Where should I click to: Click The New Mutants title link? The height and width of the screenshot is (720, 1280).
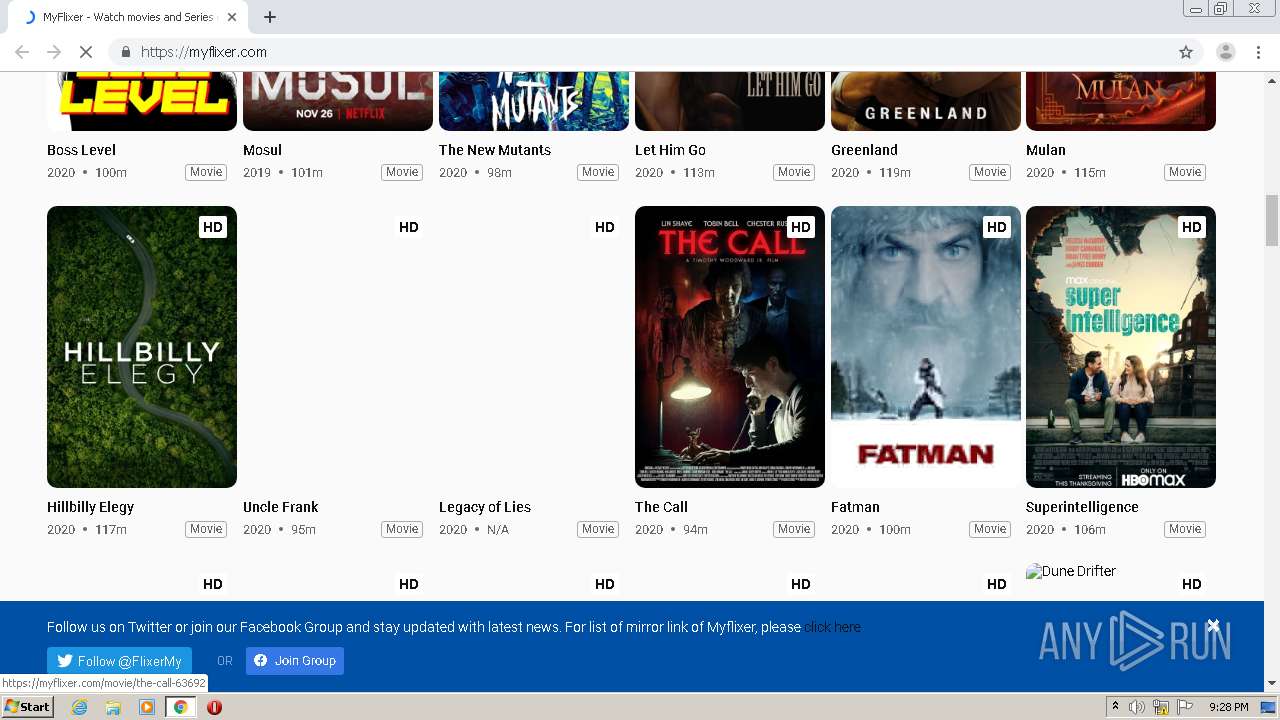point(495,150)
